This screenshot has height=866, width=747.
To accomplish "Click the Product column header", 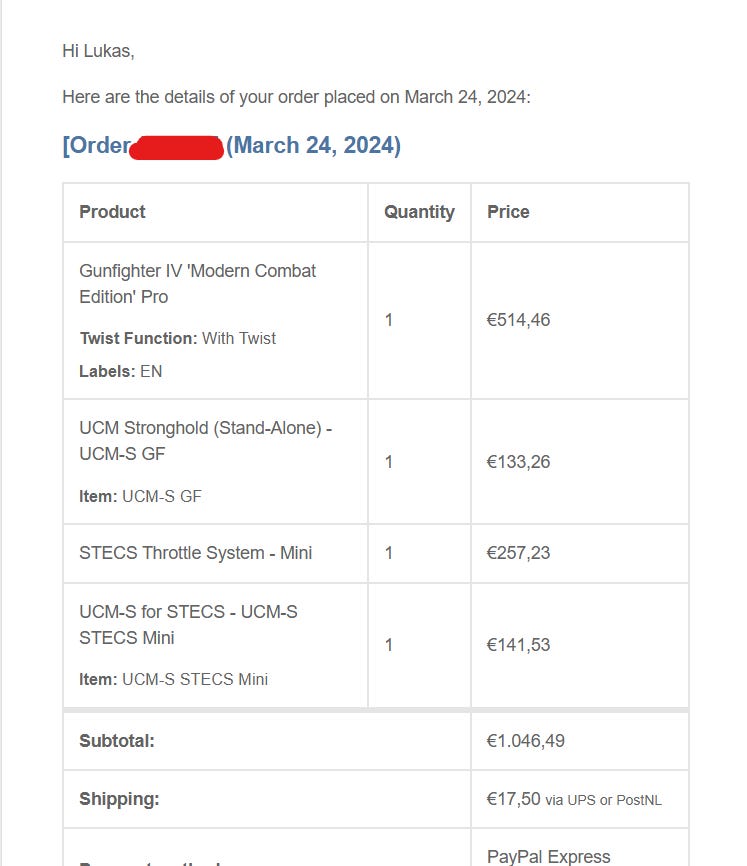I will tap(112, 212).
